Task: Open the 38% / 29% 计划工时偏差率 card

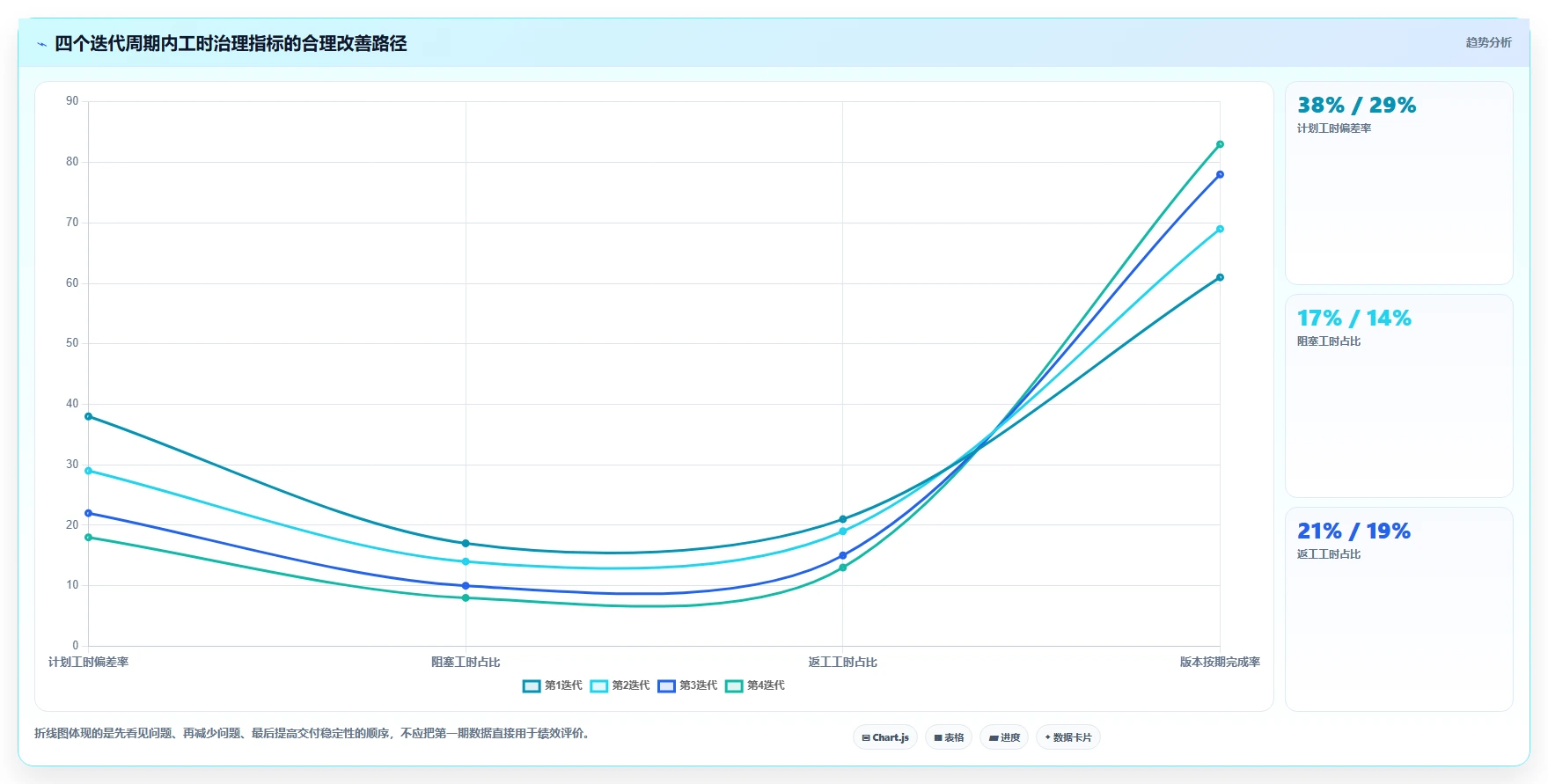Action: [1399, 183]
